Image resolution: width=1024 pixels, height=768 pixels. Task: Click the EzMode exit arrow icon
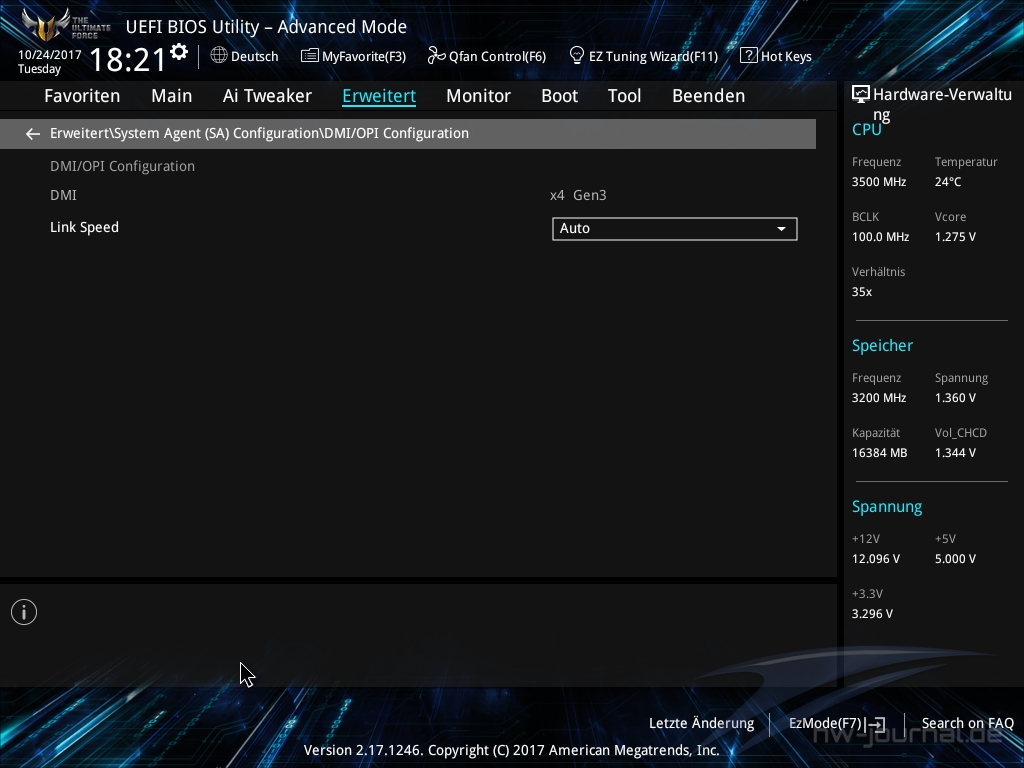pyautogui.click(x=876, y=724)
